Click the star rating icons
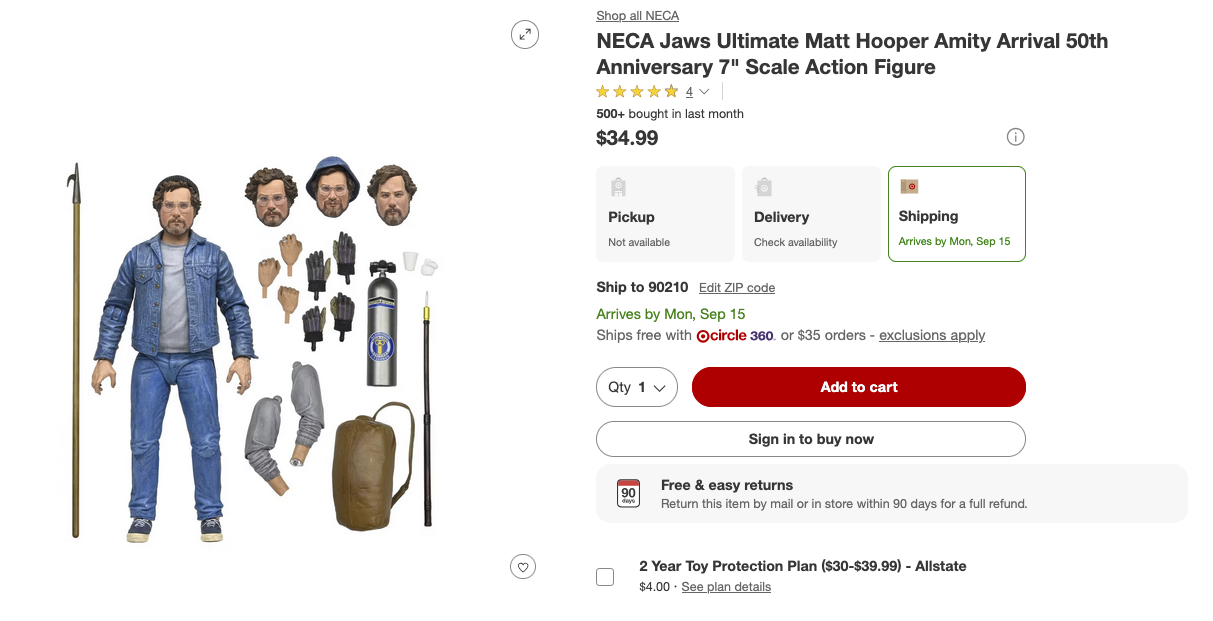The width and height of the screenshot is (1213, 621). tap(637, 92)
